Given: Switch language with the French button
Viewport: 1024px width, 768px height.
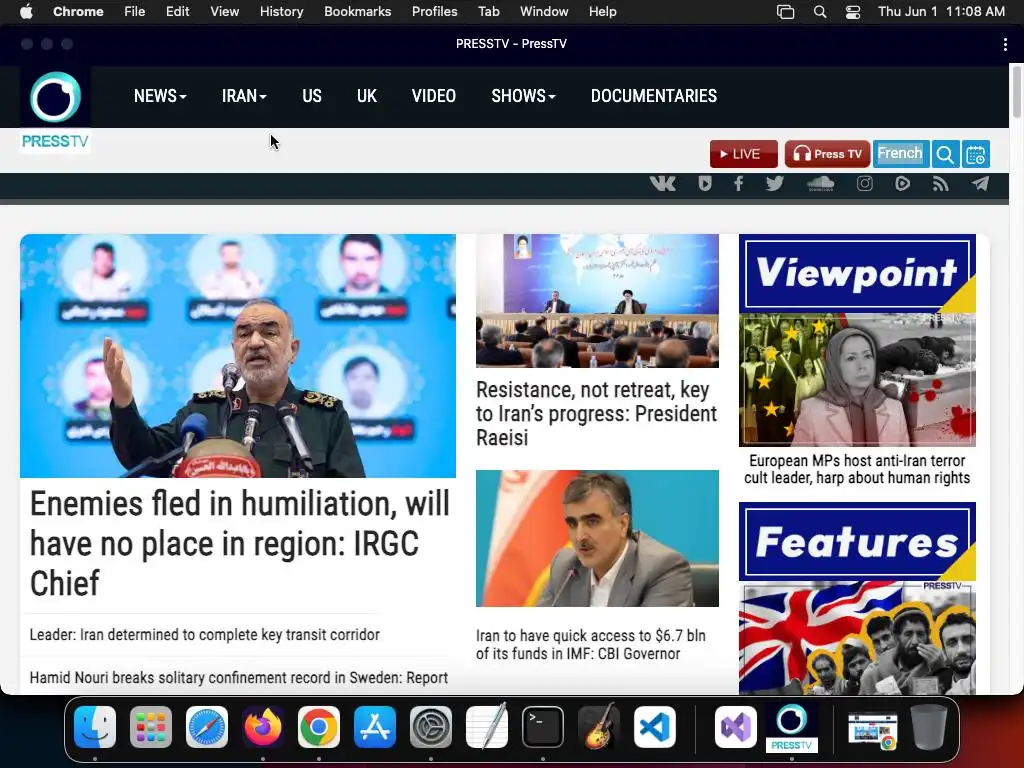Looking at the screenshot, I should click(901, 154).
